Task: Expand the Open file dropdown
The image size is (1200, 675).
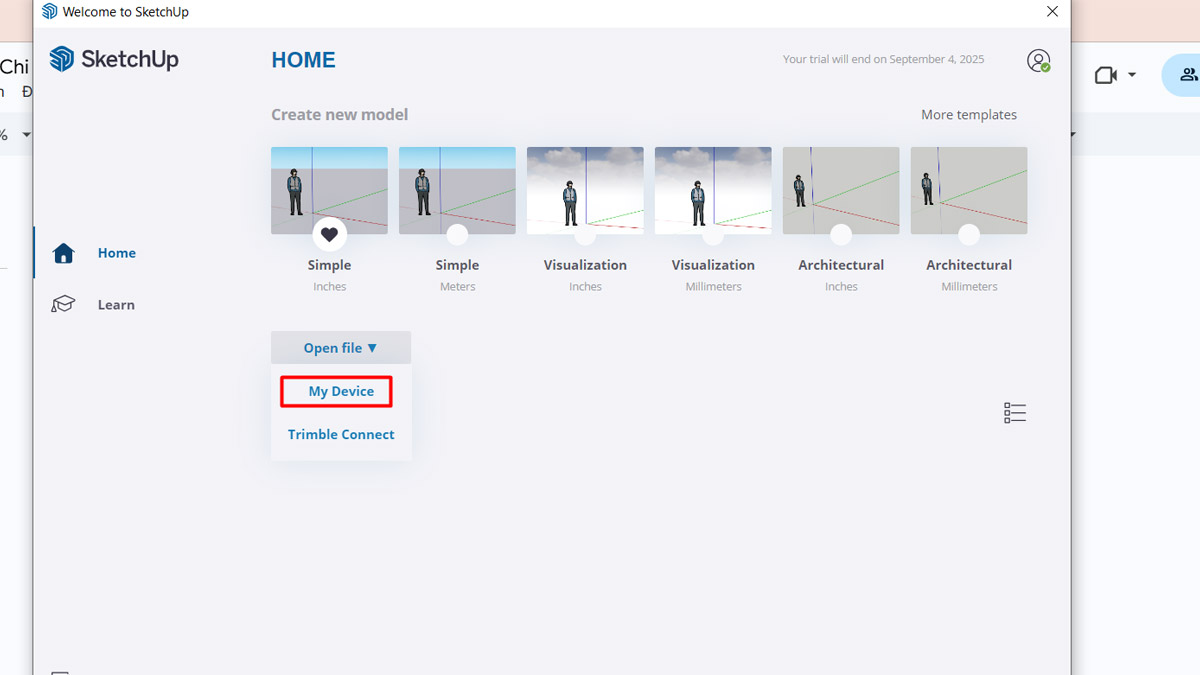Action: pyautogui.click(x=341, y=348)
